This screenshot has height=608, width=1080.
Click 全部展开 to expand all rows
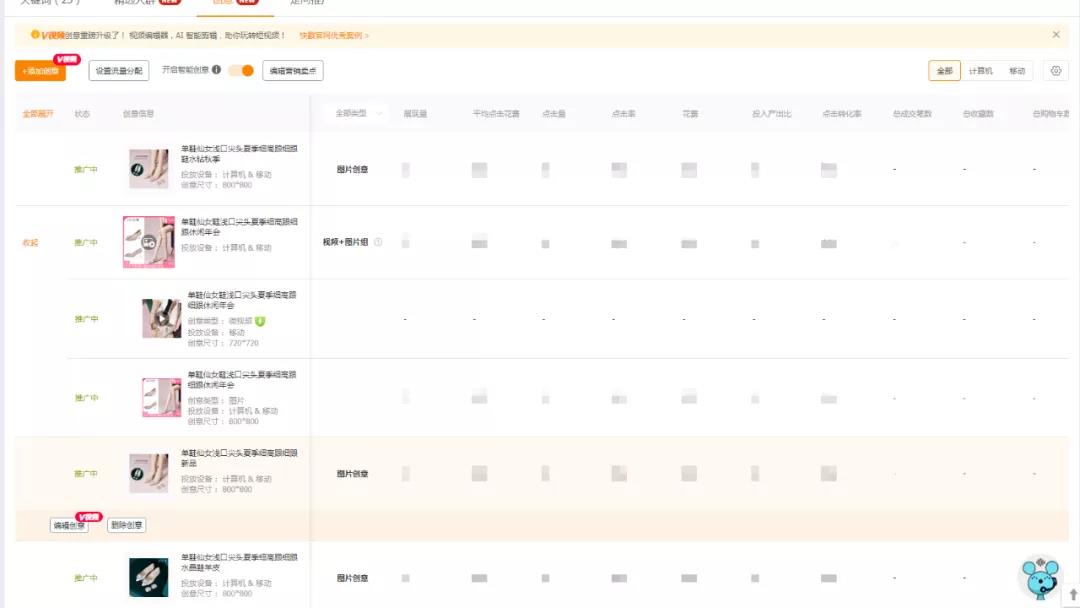click(x=38, y=114)
